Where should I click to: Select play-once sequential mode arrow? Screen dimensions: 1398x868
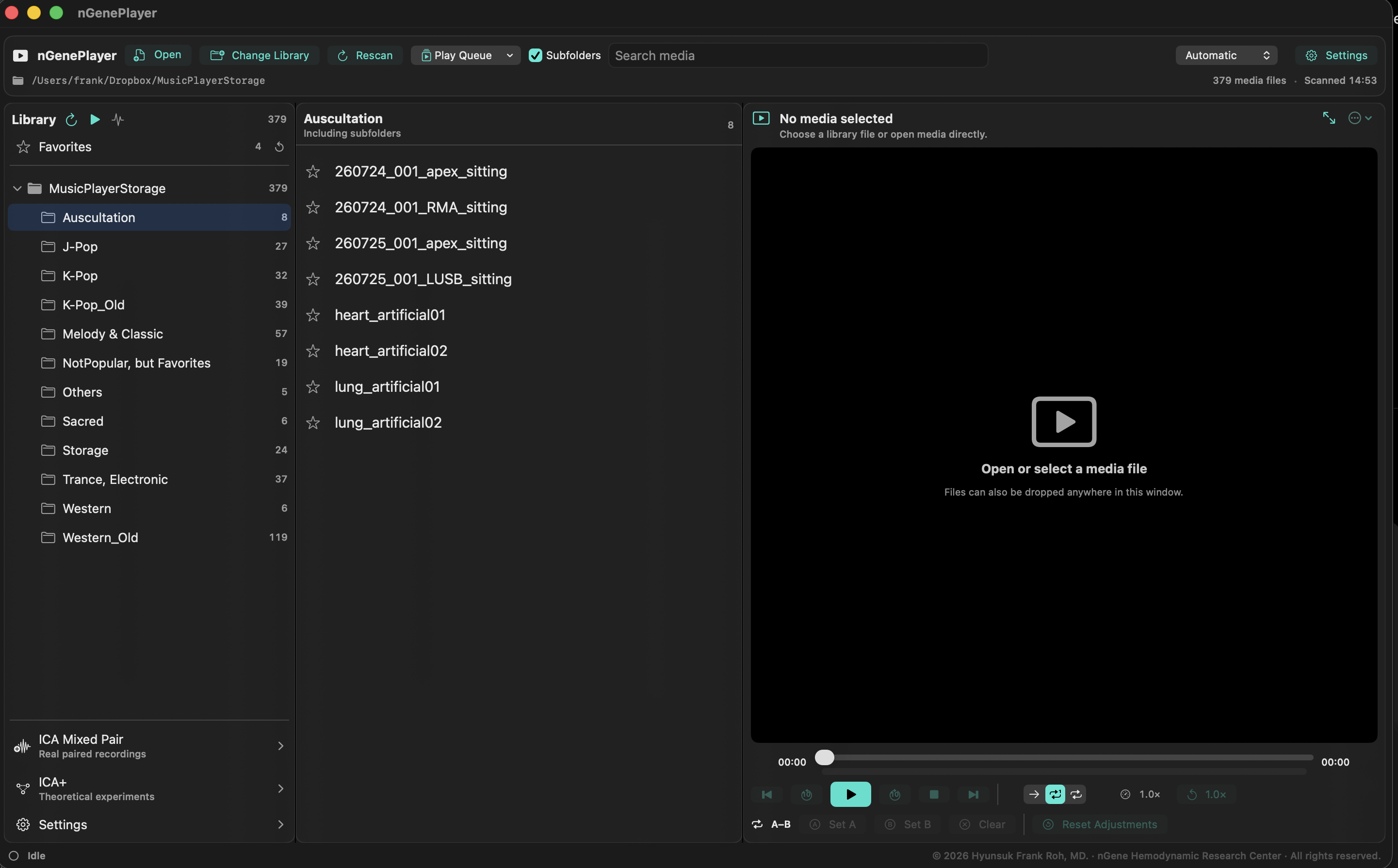coord(1034,794)
